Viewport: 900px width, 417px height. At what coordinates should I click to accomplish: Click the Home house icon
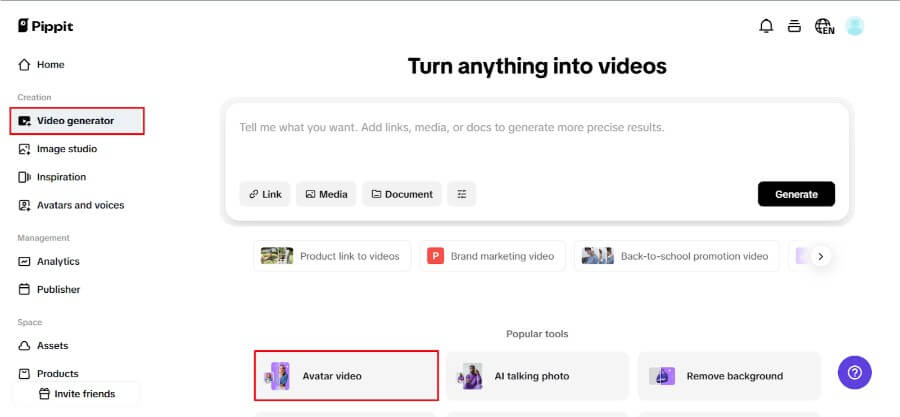(x=24, y=65)
